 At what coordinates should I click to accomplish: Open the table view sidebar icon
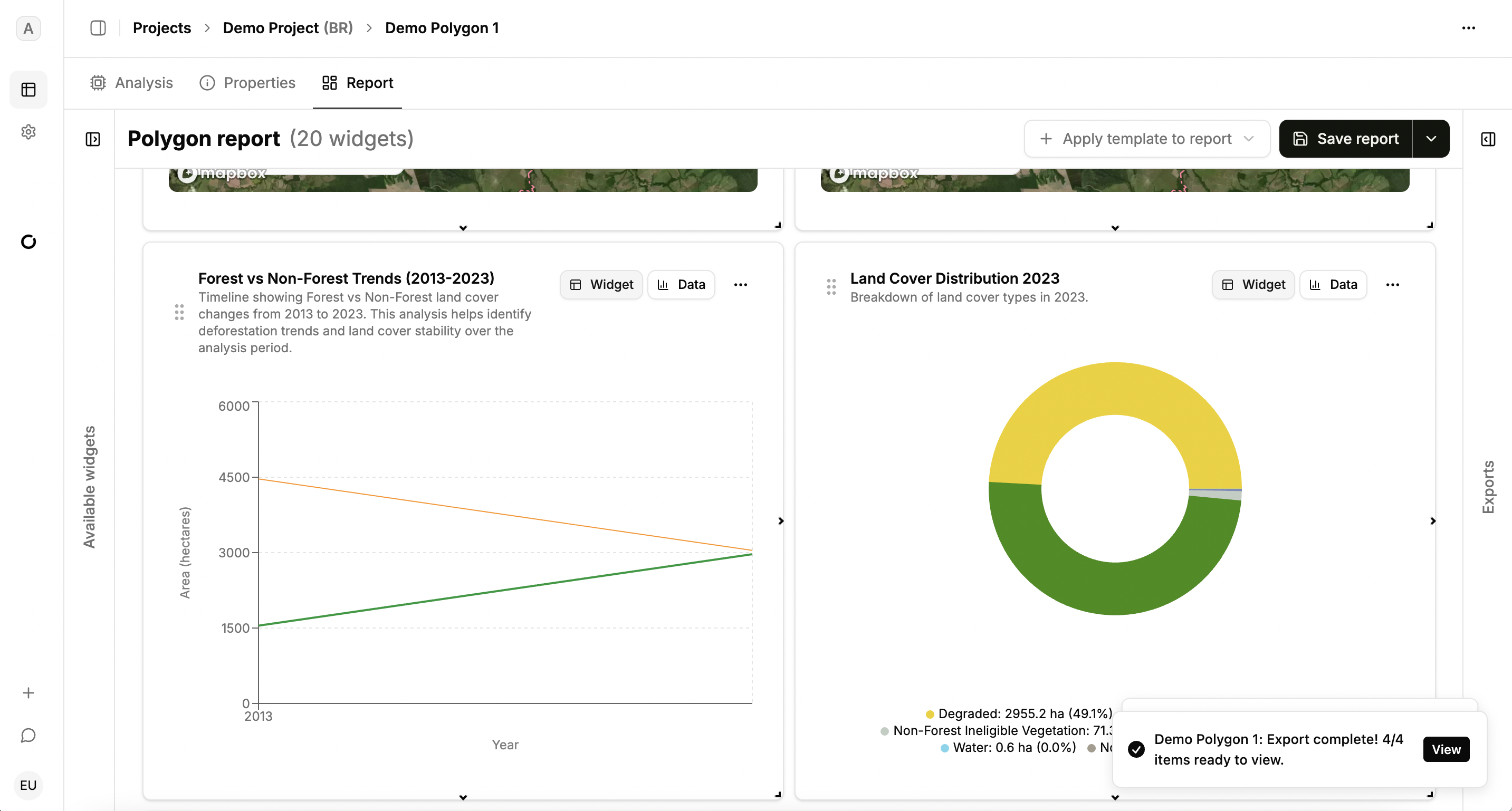coord(28,89)
